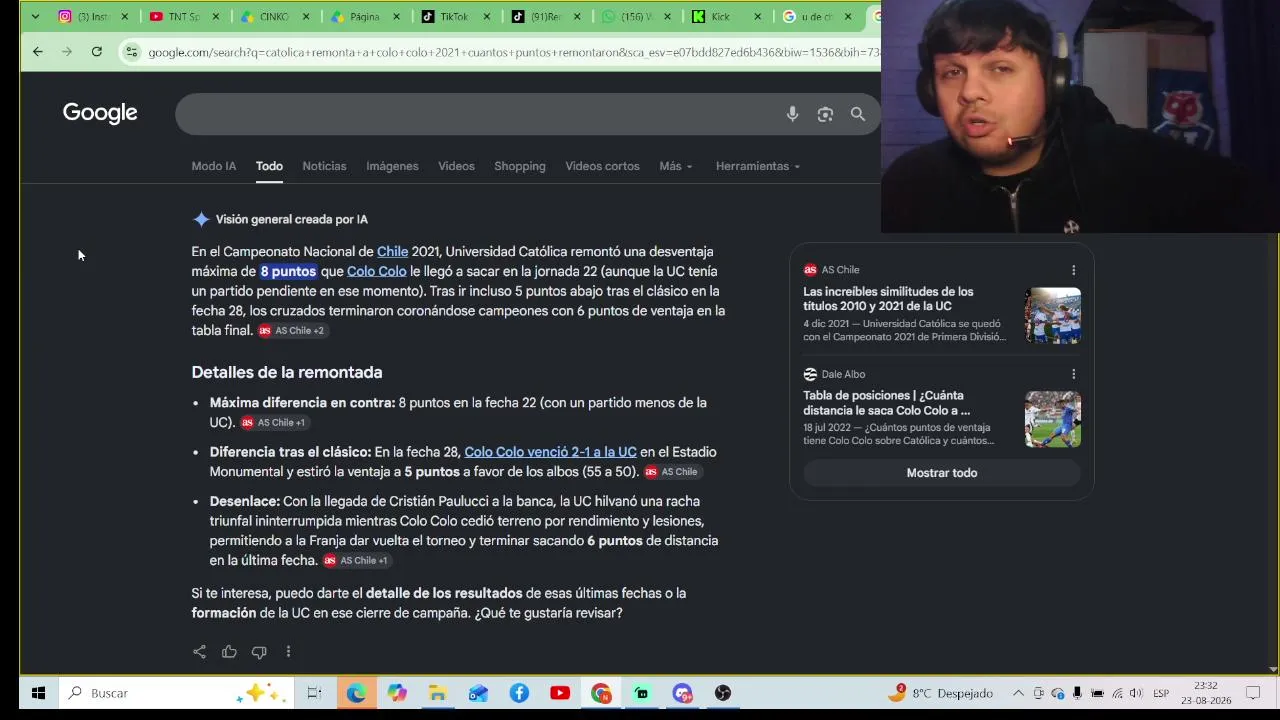
Task: Open YouTube from the taskbar
Action: tap(560, 693)
